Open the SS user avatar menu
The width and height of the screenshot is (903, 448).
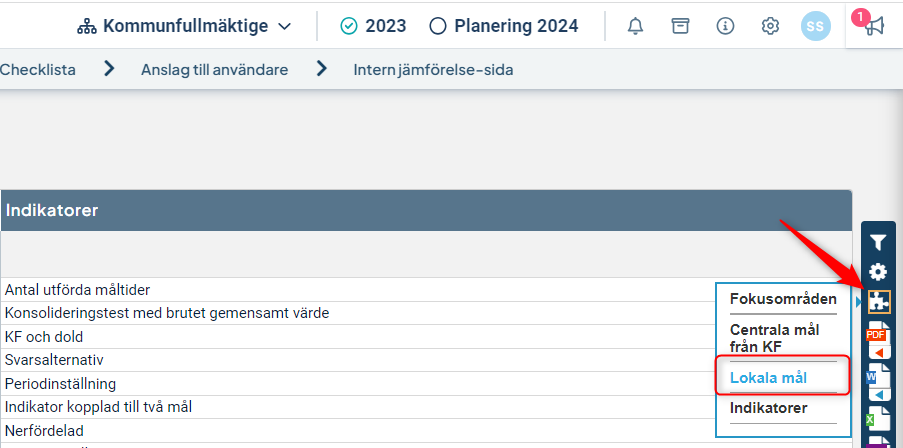pyautogui.click(x=815, y=26)
